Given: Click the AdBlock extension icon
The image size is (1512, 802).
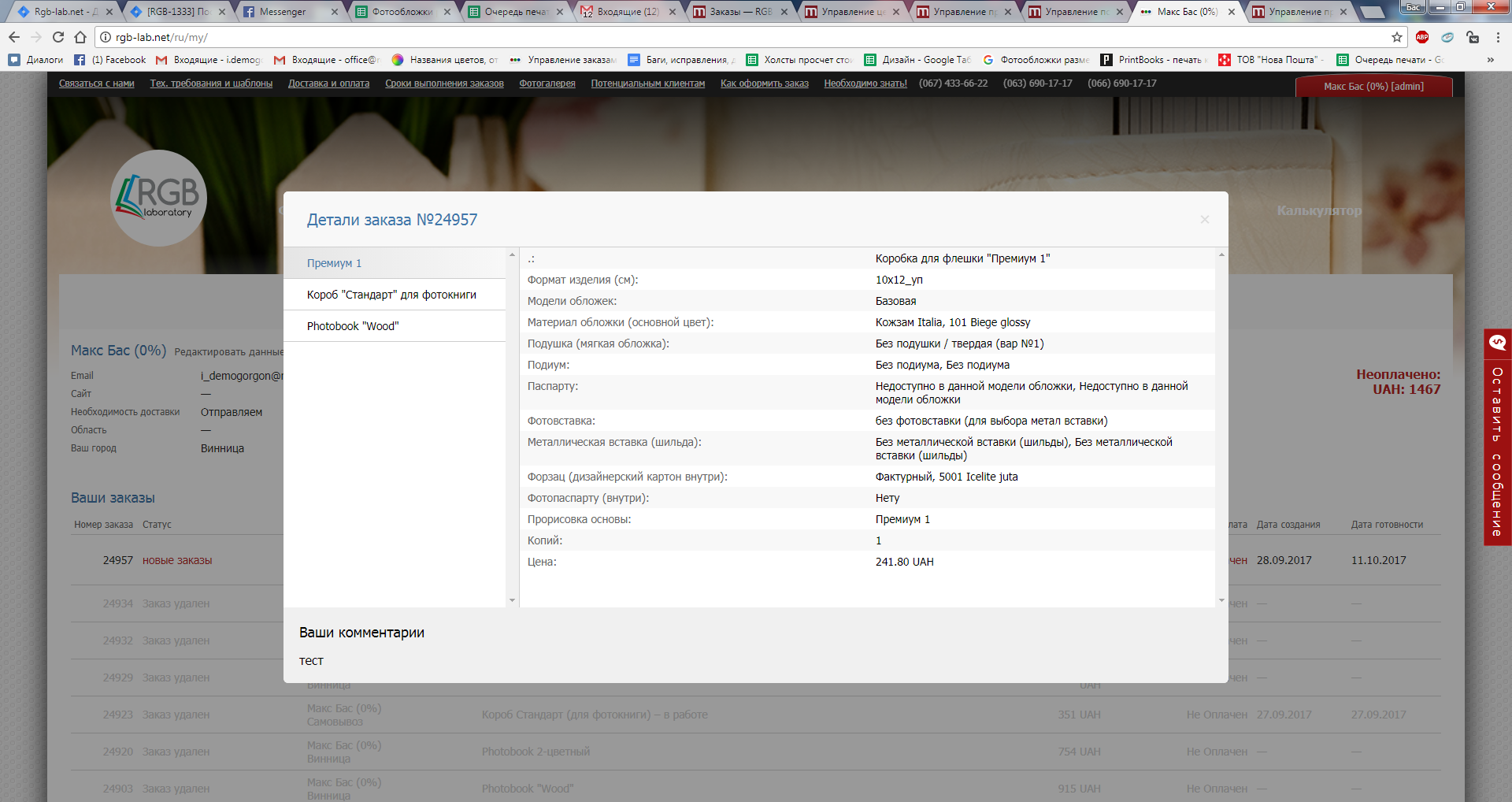Looking at the screenshot, I should (1422, 37).
